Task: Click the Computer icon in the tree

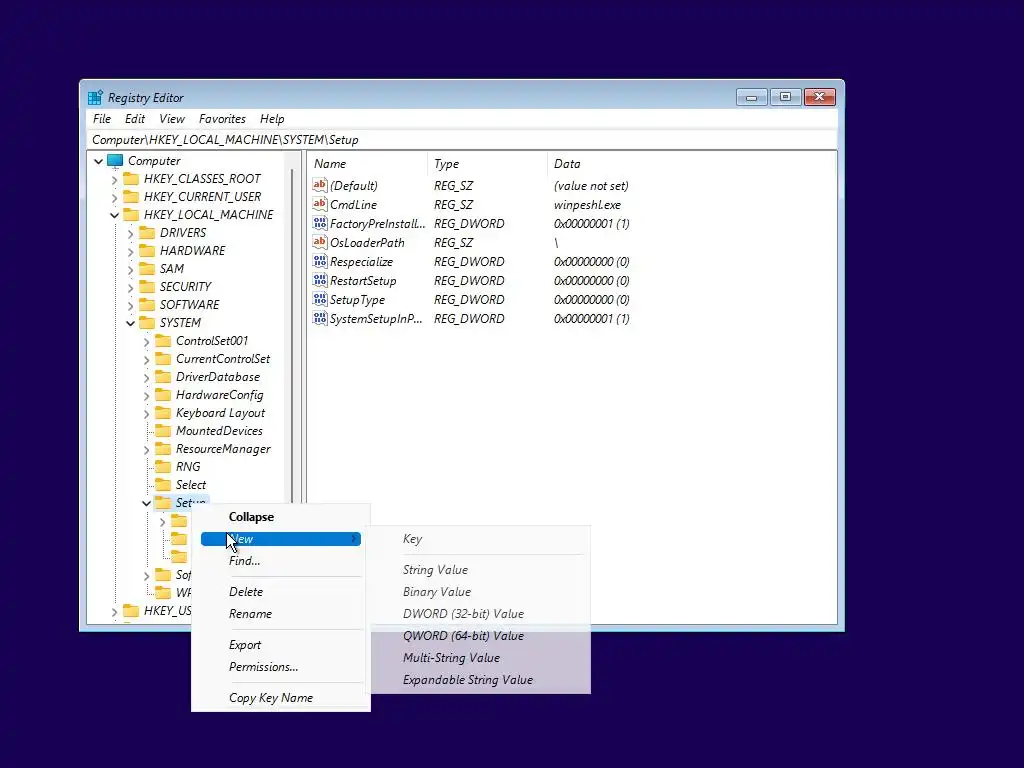Action: pyautogui.click(x=115, y=161)
